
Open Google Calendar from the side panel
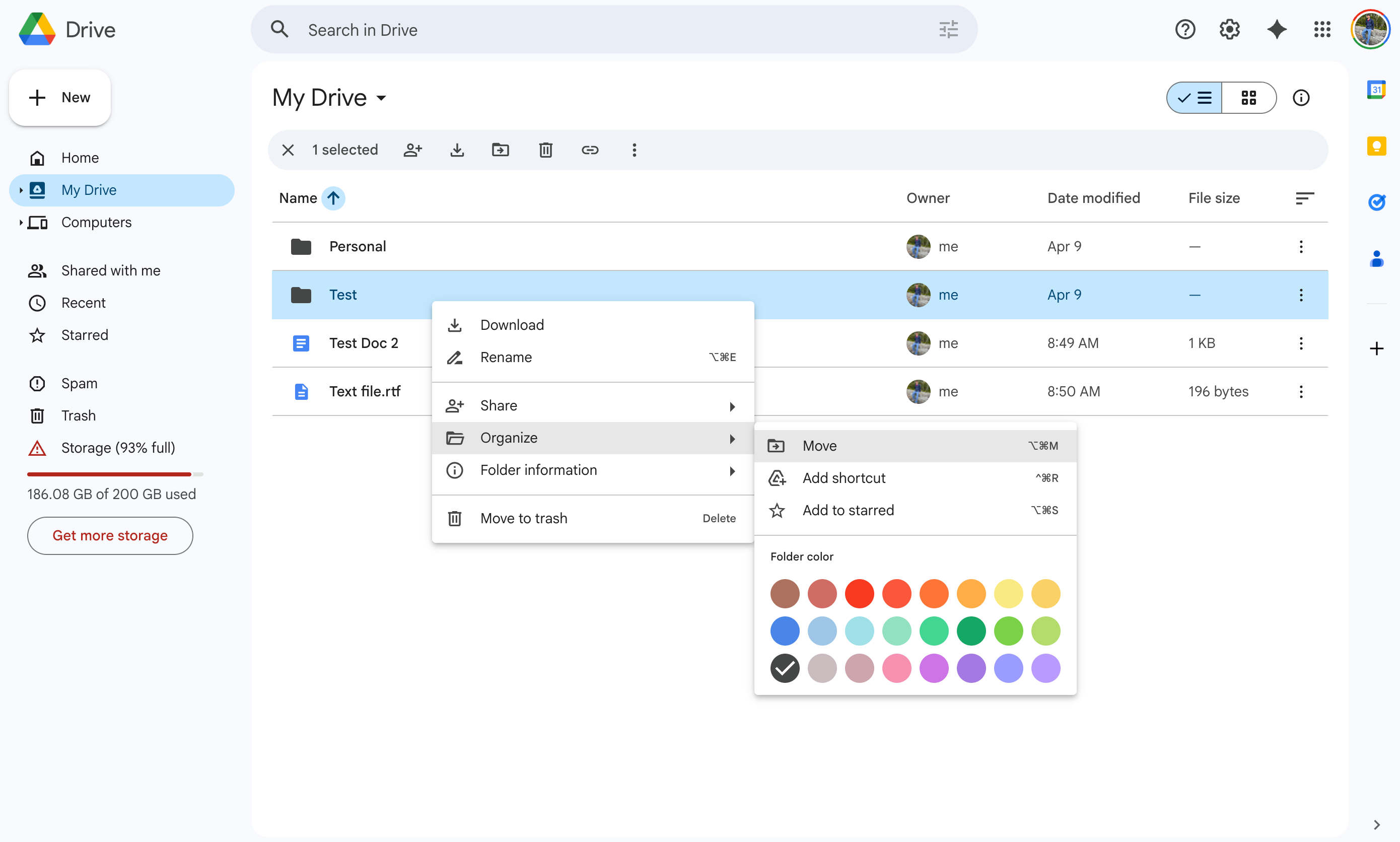pos(1377,89)
